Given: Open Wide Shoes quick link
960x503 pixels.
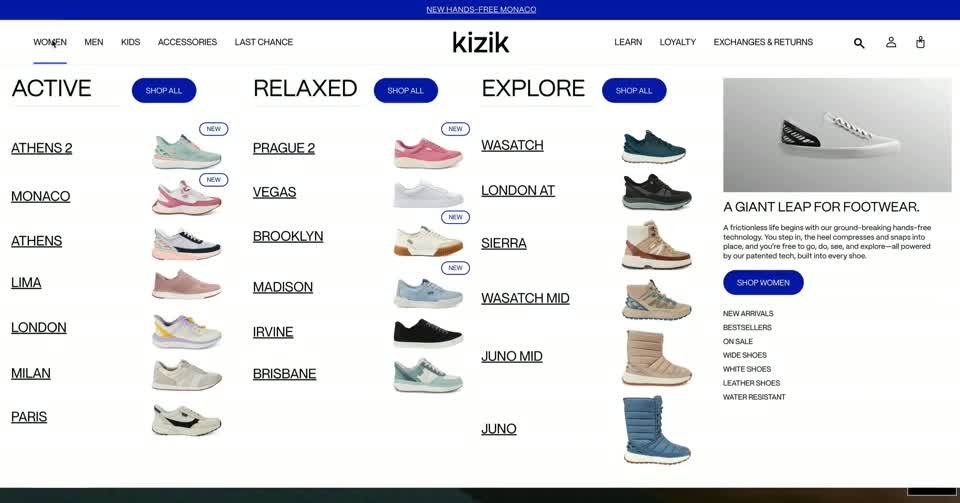Looking at the screenshot, I should (x=744, y=355).
